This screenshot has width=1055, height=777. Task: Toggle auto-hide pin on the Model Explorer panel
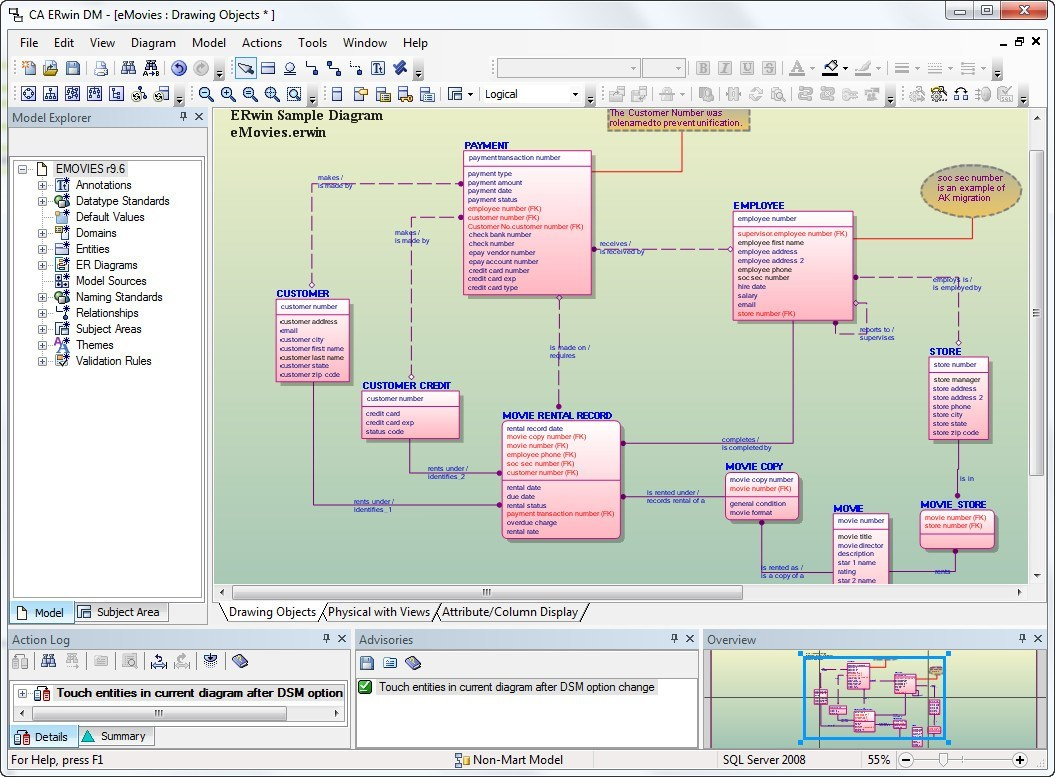pos(184,117)
